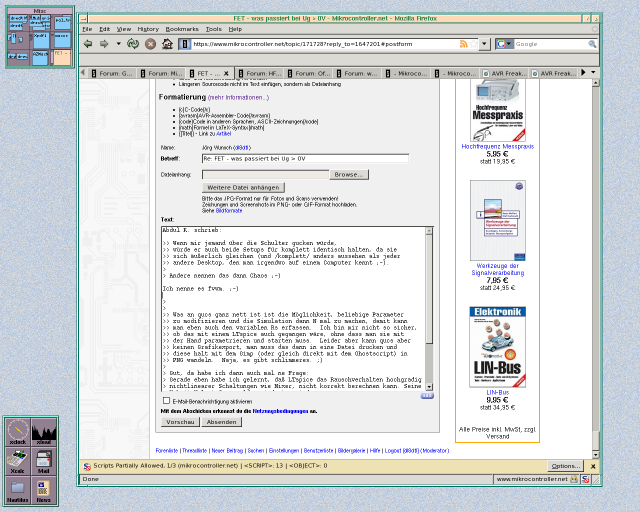Screen dimensions: 640x512
Task: Click the Vorschau button
Action: pos(180,422)
